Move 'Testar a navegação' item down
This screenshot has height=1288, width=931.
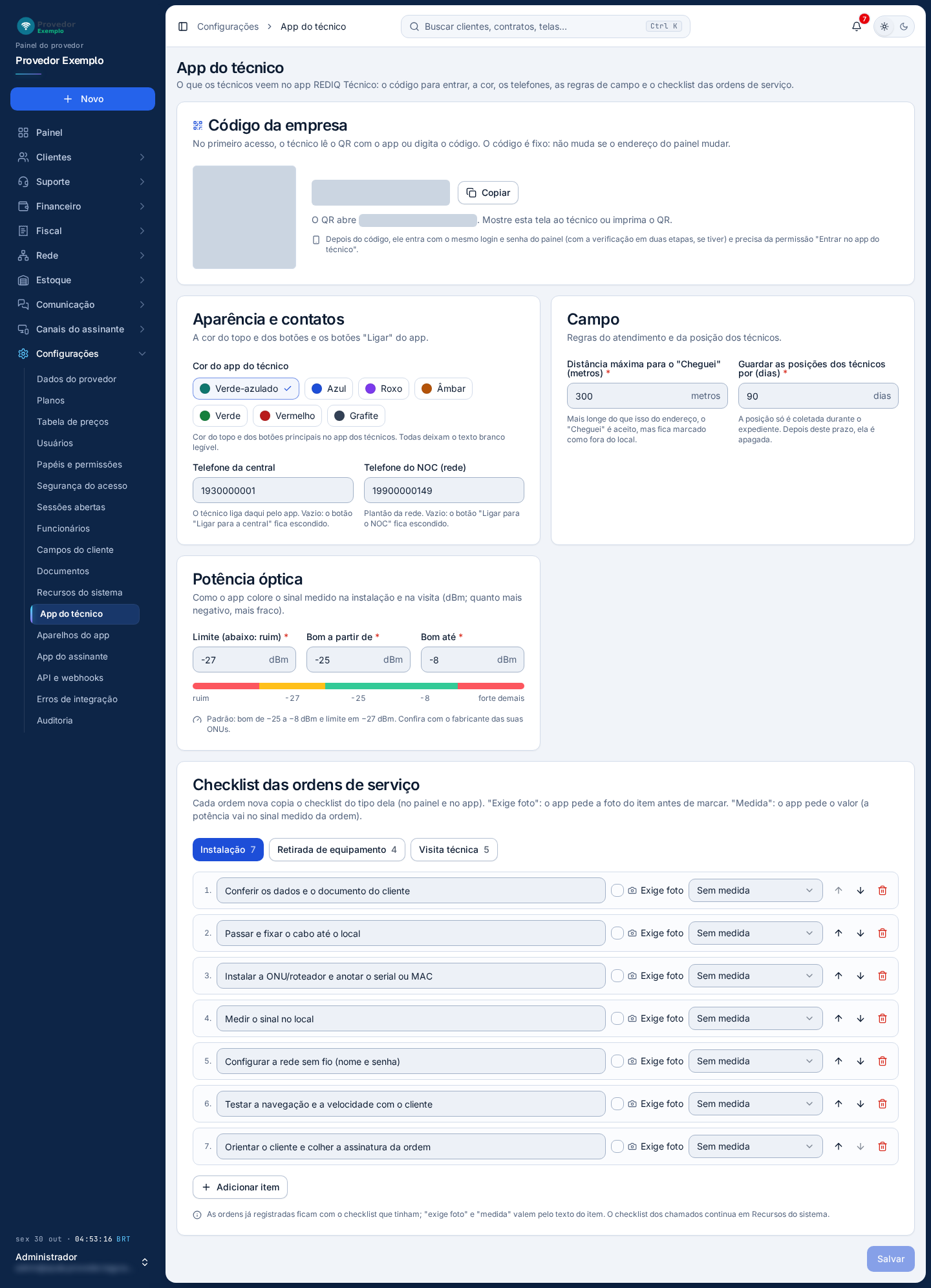pos(861,1104)
